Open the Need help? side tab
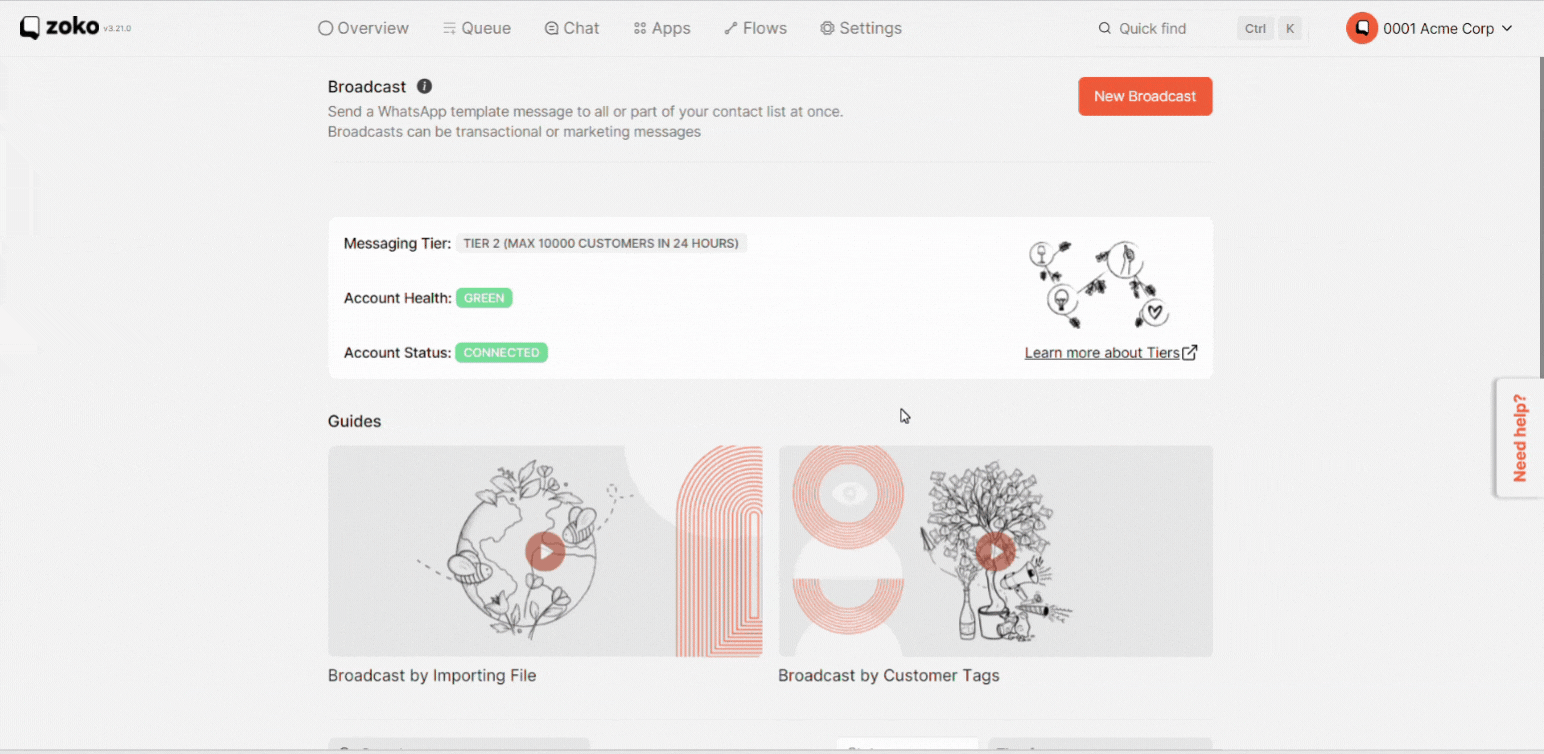Image resolution: width=1544 pixels, height=754 pixels. [x=1520, y=438]
